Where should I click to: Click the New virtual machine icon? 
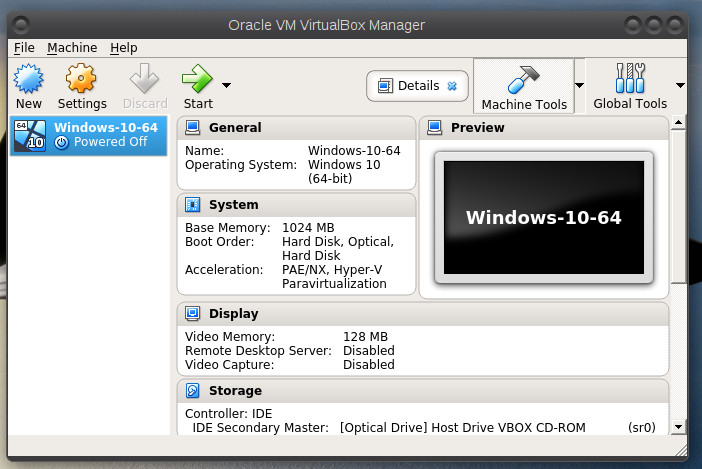[28, 78]
